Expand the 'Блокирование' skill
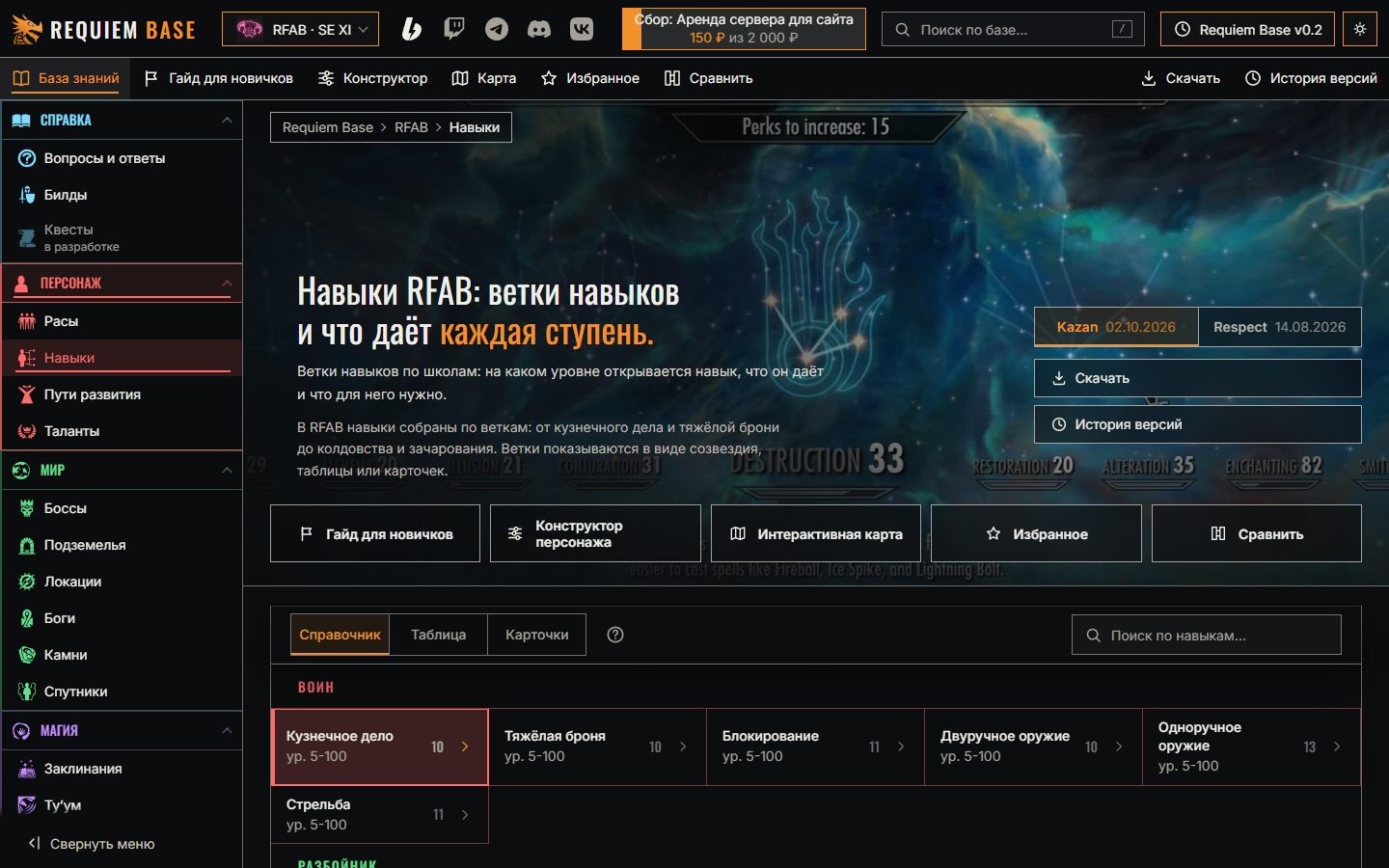Viewport: 1389px width, 868px height. (816, 746)
